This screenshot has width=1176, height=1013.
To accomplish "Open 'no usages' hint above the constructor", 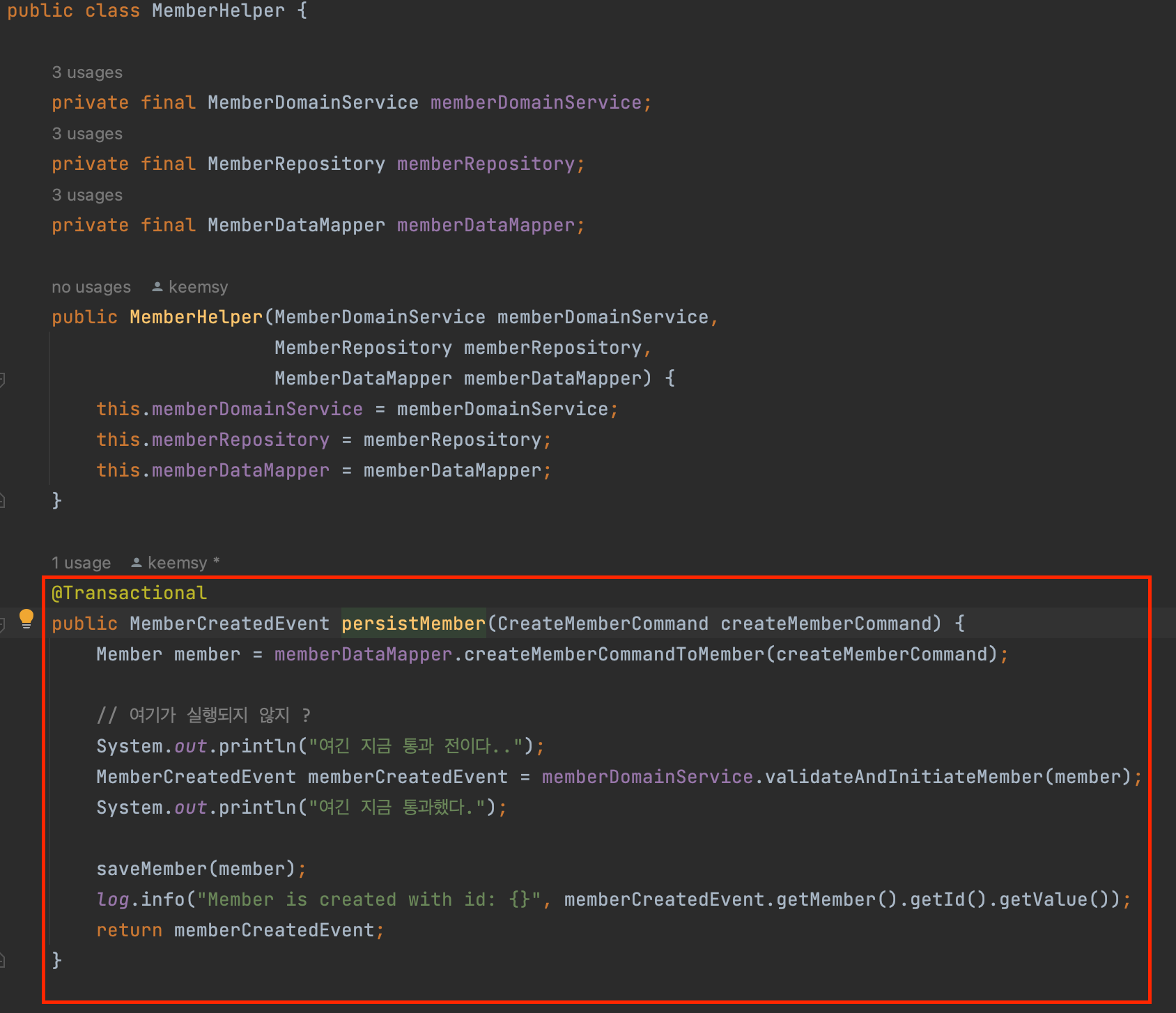I will click(91, 287).
